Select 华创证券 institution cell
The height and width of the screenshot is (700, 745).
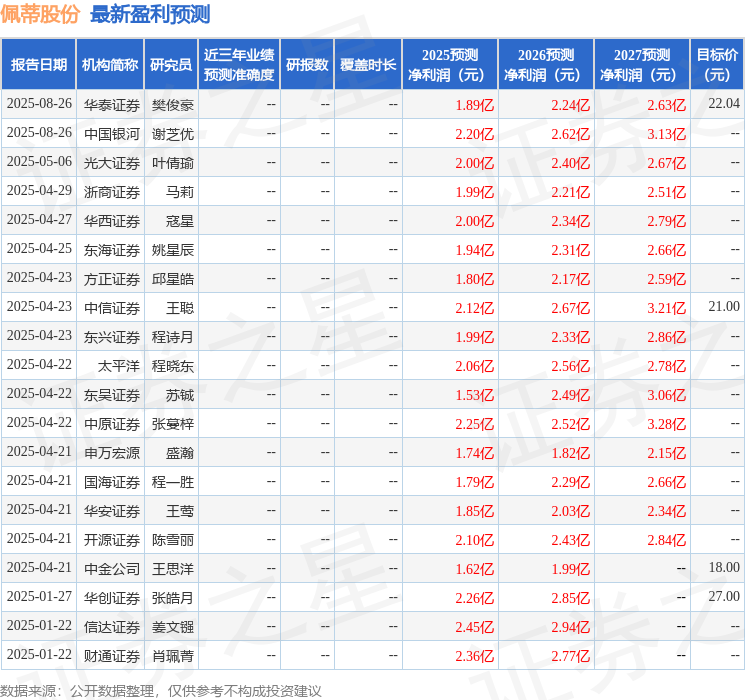point(112,598)
